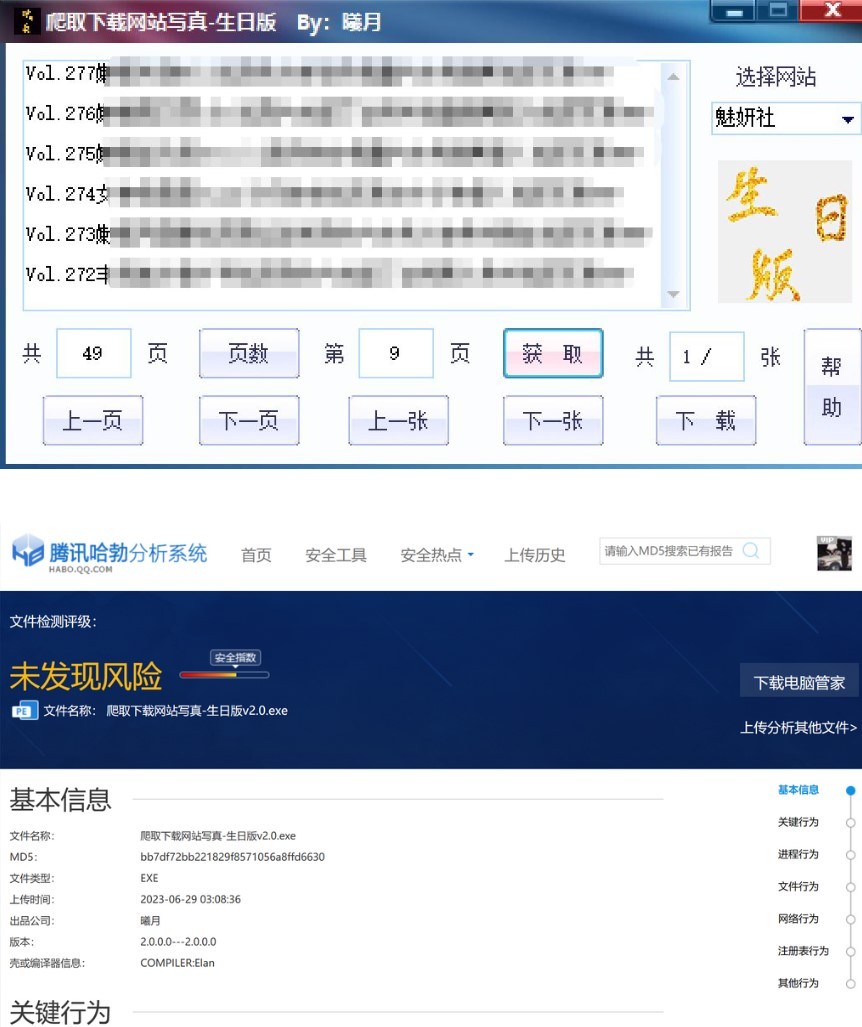Click the 生日版 golden image

(x=785, y=232)
